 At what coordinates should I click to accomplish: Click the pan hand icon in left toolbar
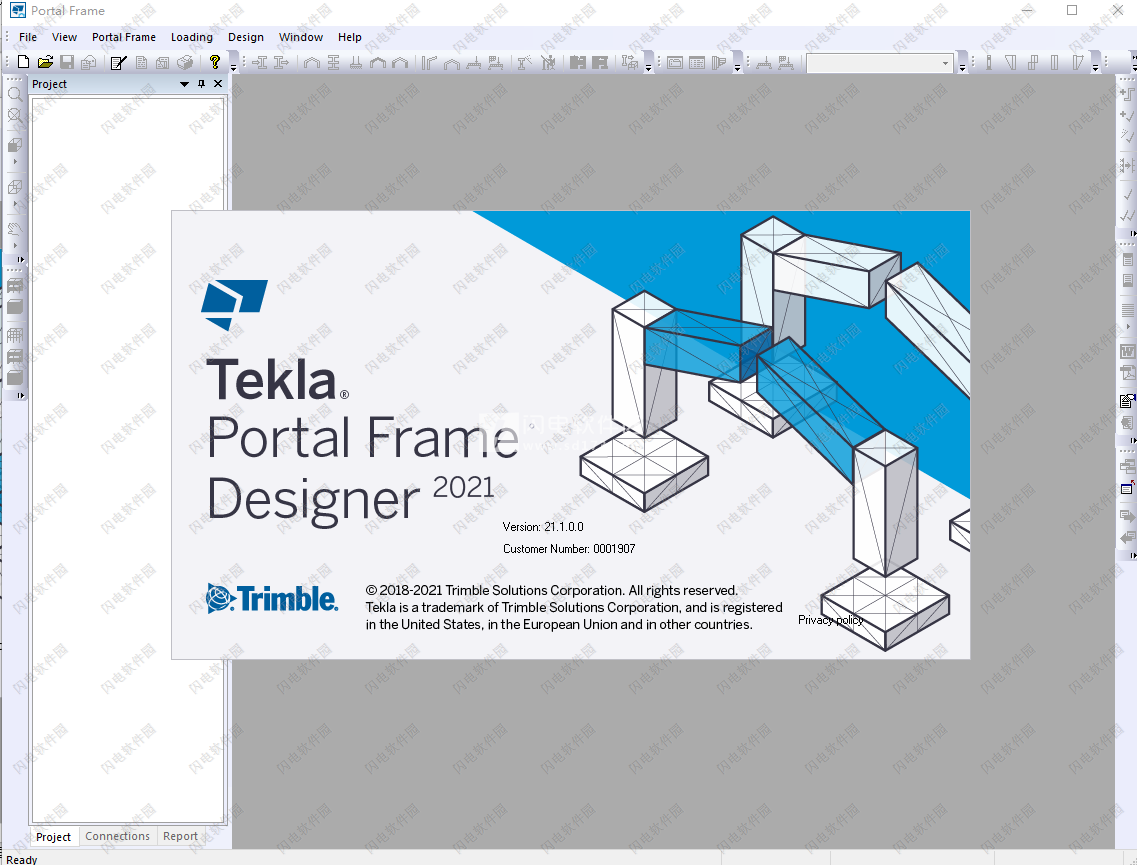pyautogui.click(x=15, y=229)
